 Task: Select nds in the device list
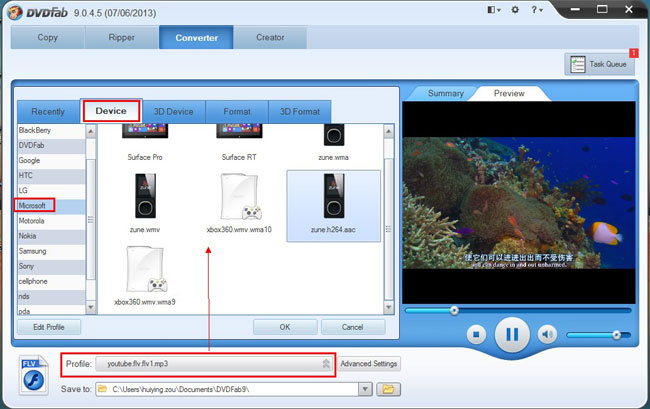(51, 296)
